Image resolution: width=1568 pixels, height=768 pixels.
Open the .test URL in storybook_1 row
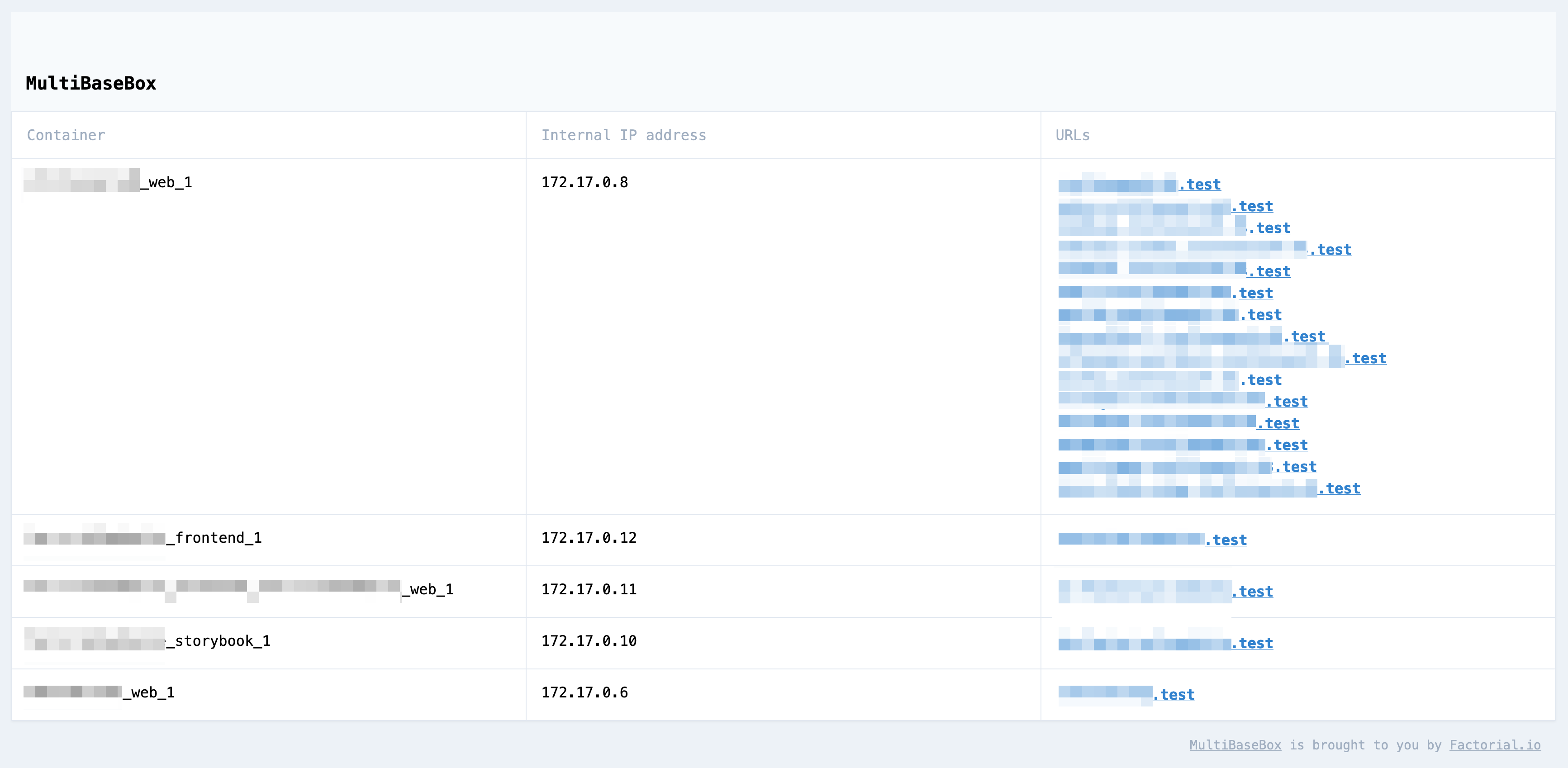(x=1165, y=643)
